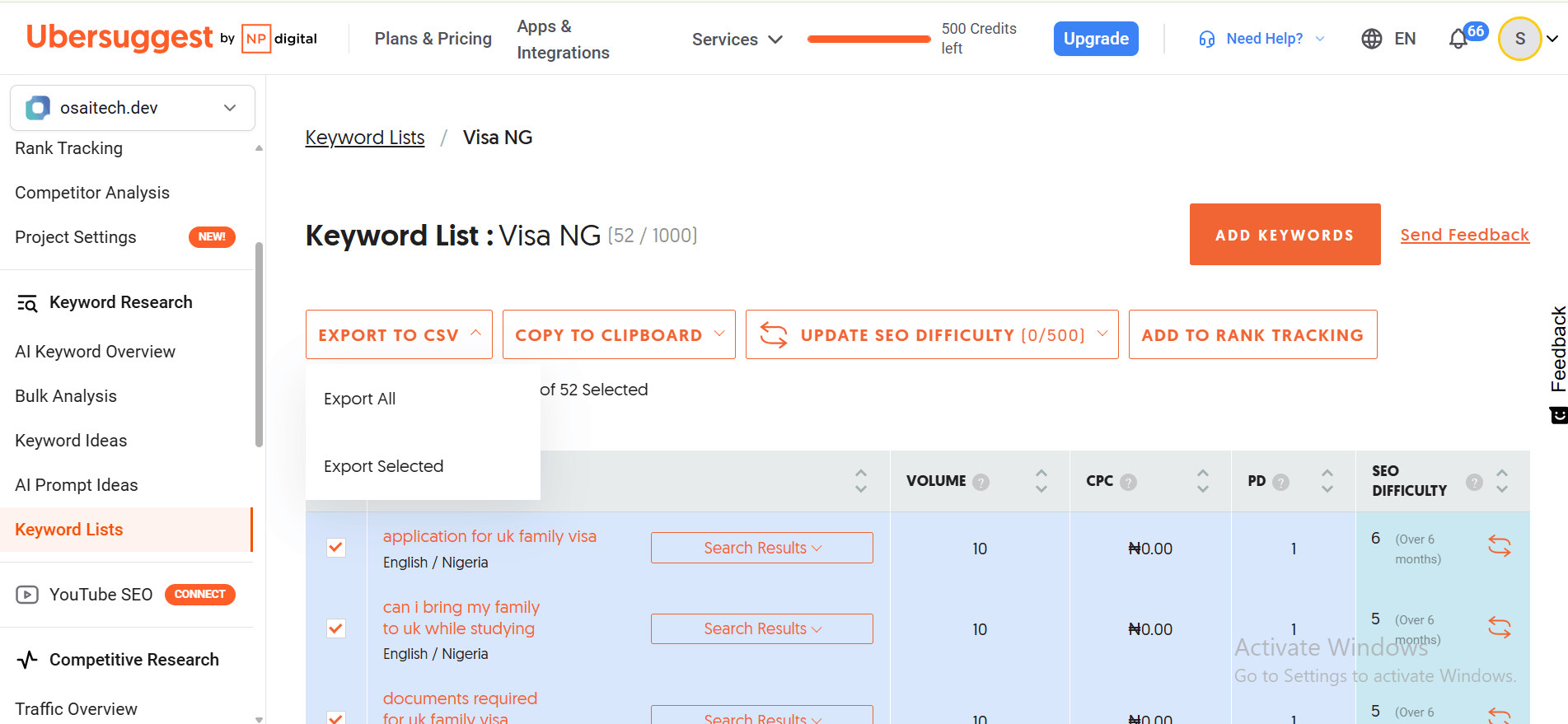
Task: Click the Update SEO Difficulty refresh arrows icon
Action: coord(774,335)
